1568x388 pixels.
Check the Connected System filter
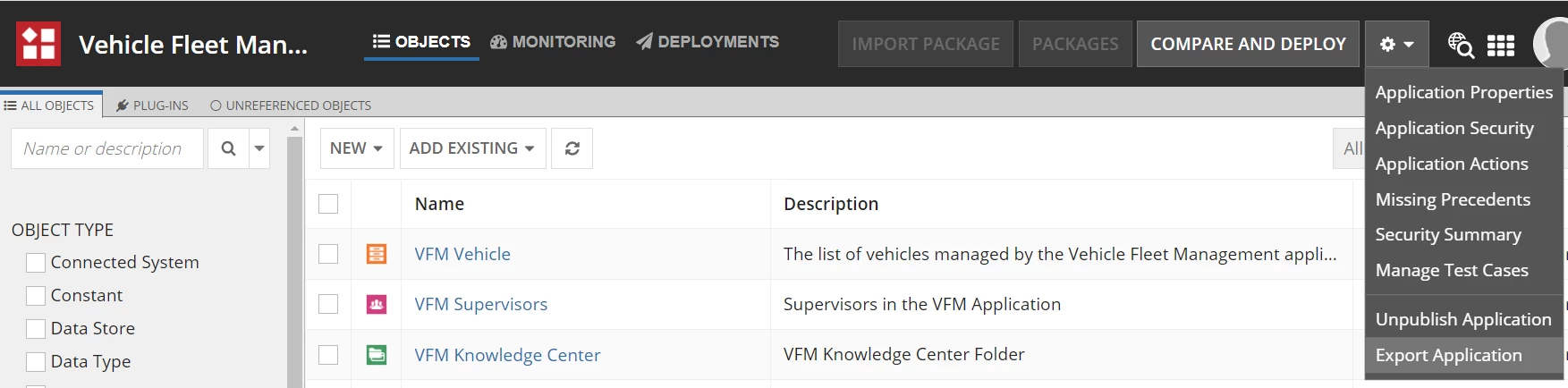click(x=36, y=263)
